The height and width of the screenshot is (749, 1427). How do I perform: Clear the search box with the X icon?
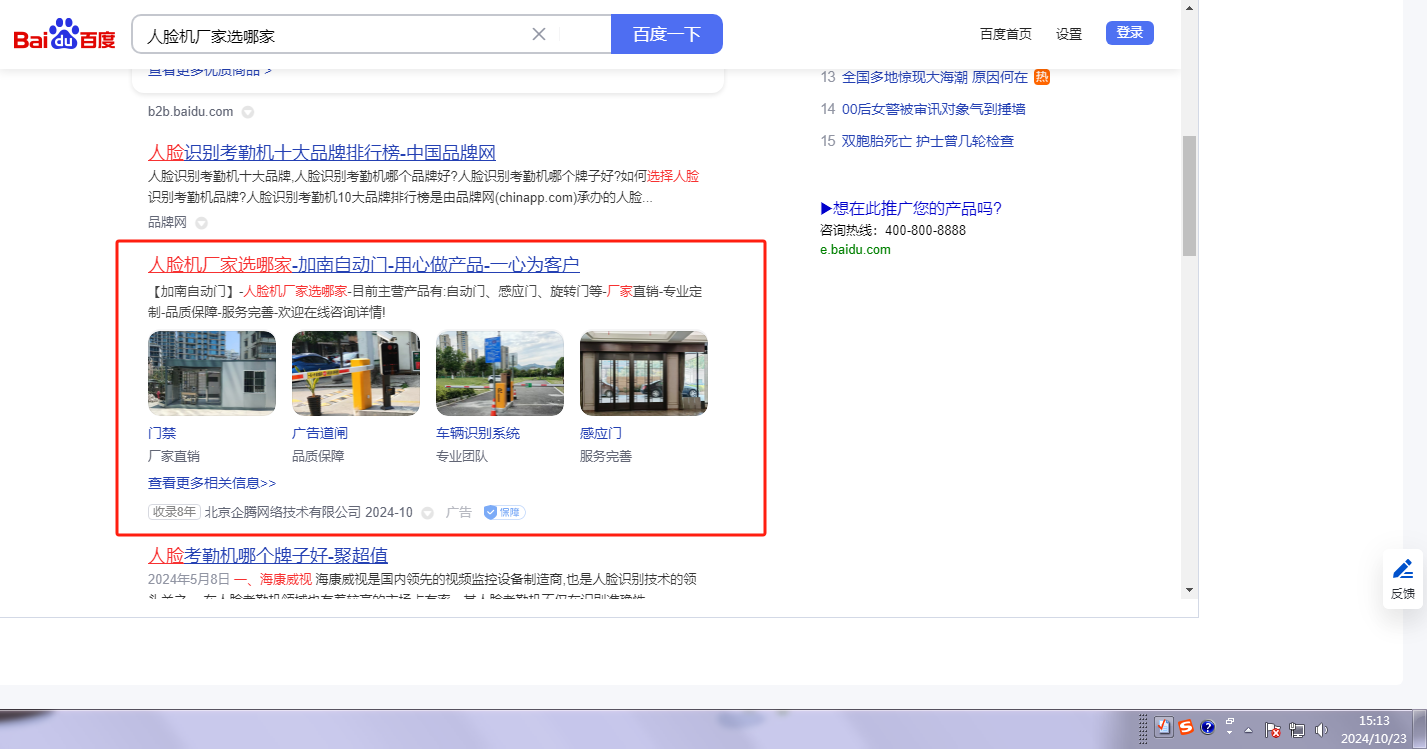538,34
